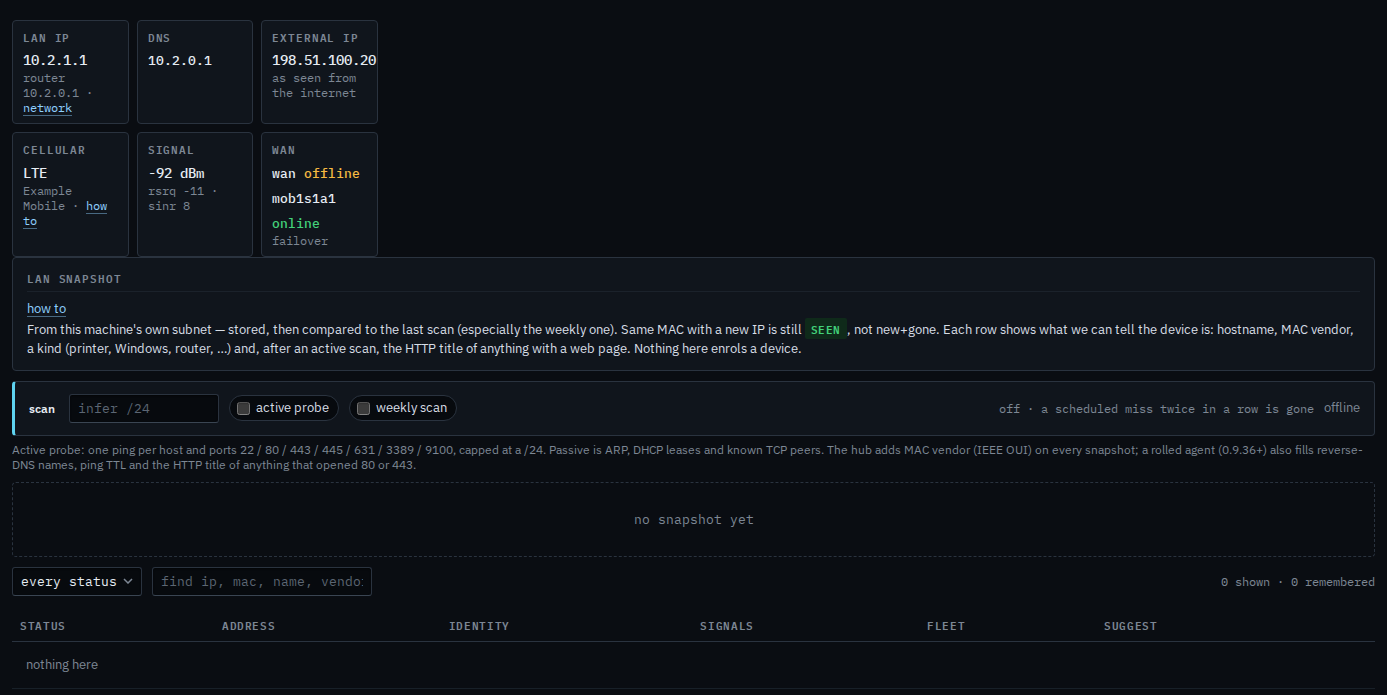Click the green SEEN badge
The width and height of the screenshot is (1387, 695).
[826, 330]
